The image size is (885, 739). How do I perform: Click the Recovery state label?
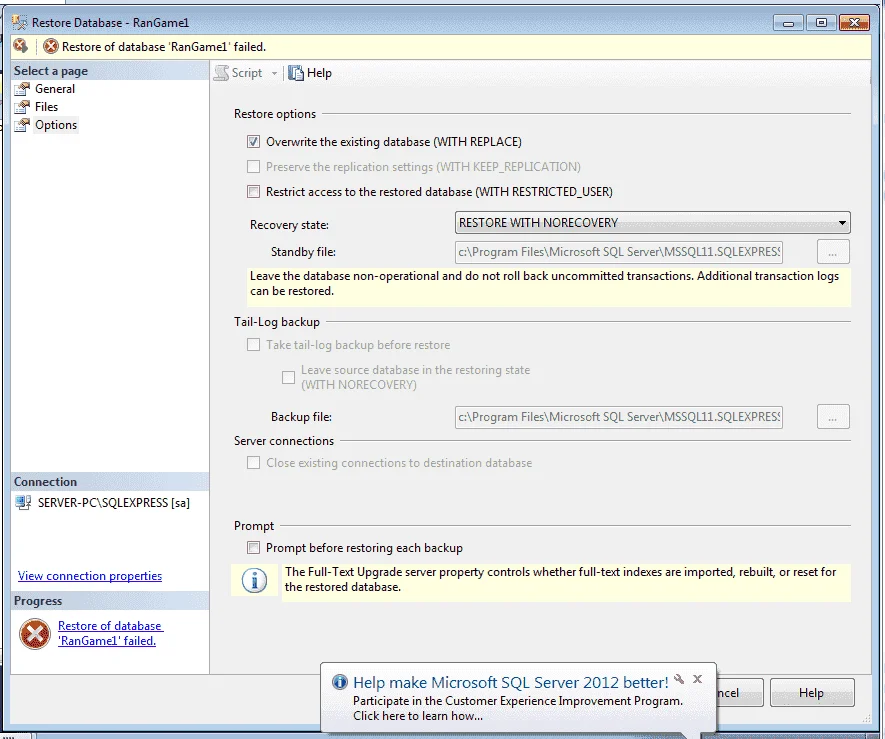click(x=290, y=225)
